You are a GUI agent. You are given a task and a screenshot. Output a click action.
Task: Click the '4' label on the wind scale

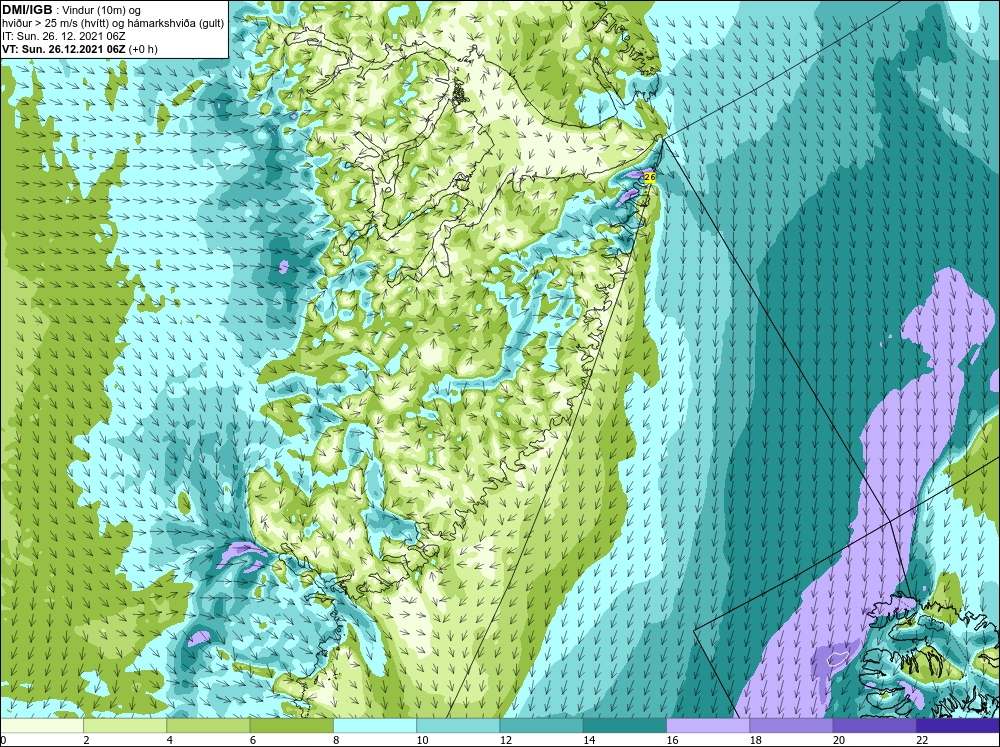[169, 740]
